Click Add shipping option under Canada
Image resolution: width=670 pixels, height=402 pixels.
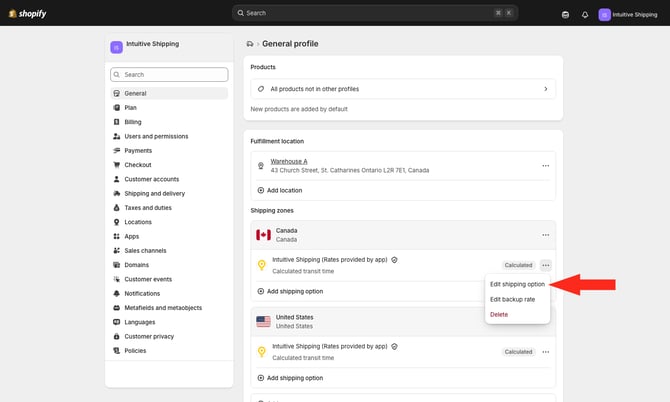coord(290,291)
